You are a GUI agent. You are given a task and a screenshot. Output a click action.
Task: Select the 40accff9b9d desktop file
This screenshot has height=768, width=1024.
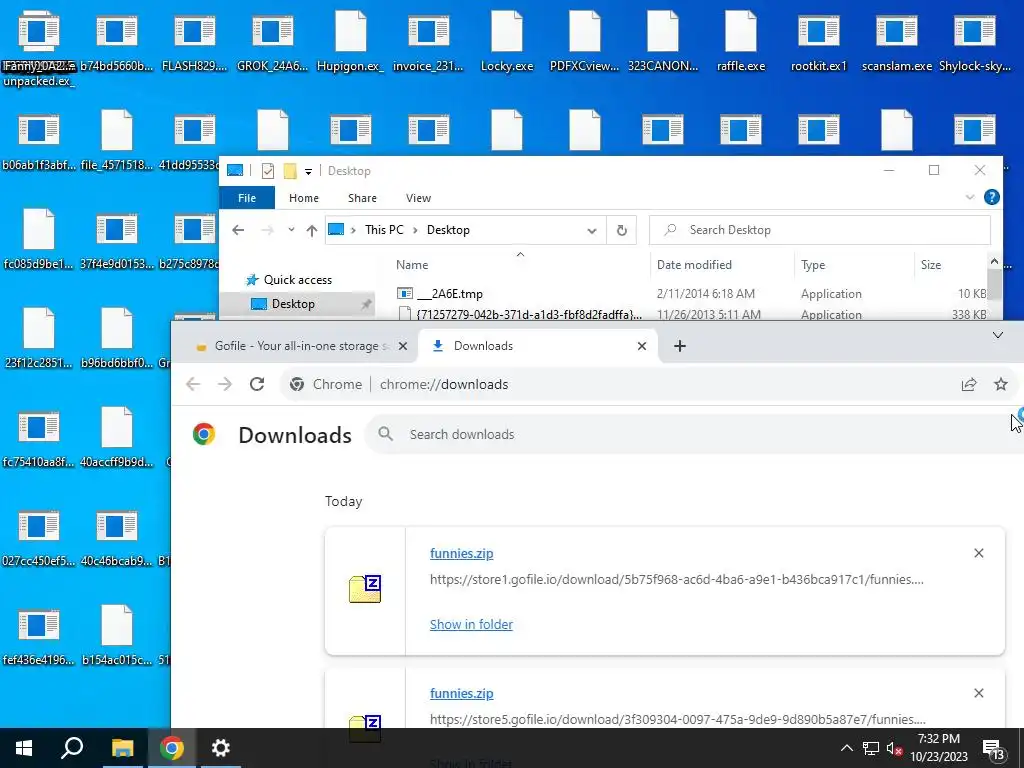(117, 438)
